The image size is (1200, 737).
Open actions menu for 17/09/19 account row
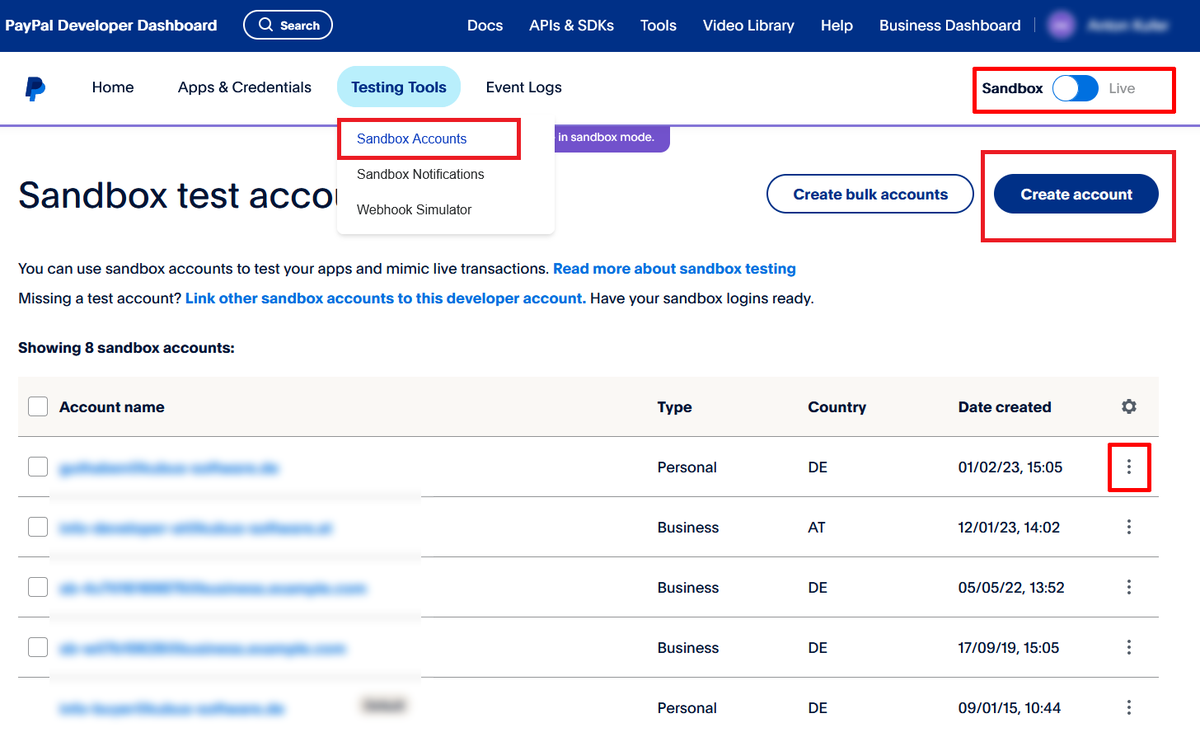click(x=1129, y=647)
